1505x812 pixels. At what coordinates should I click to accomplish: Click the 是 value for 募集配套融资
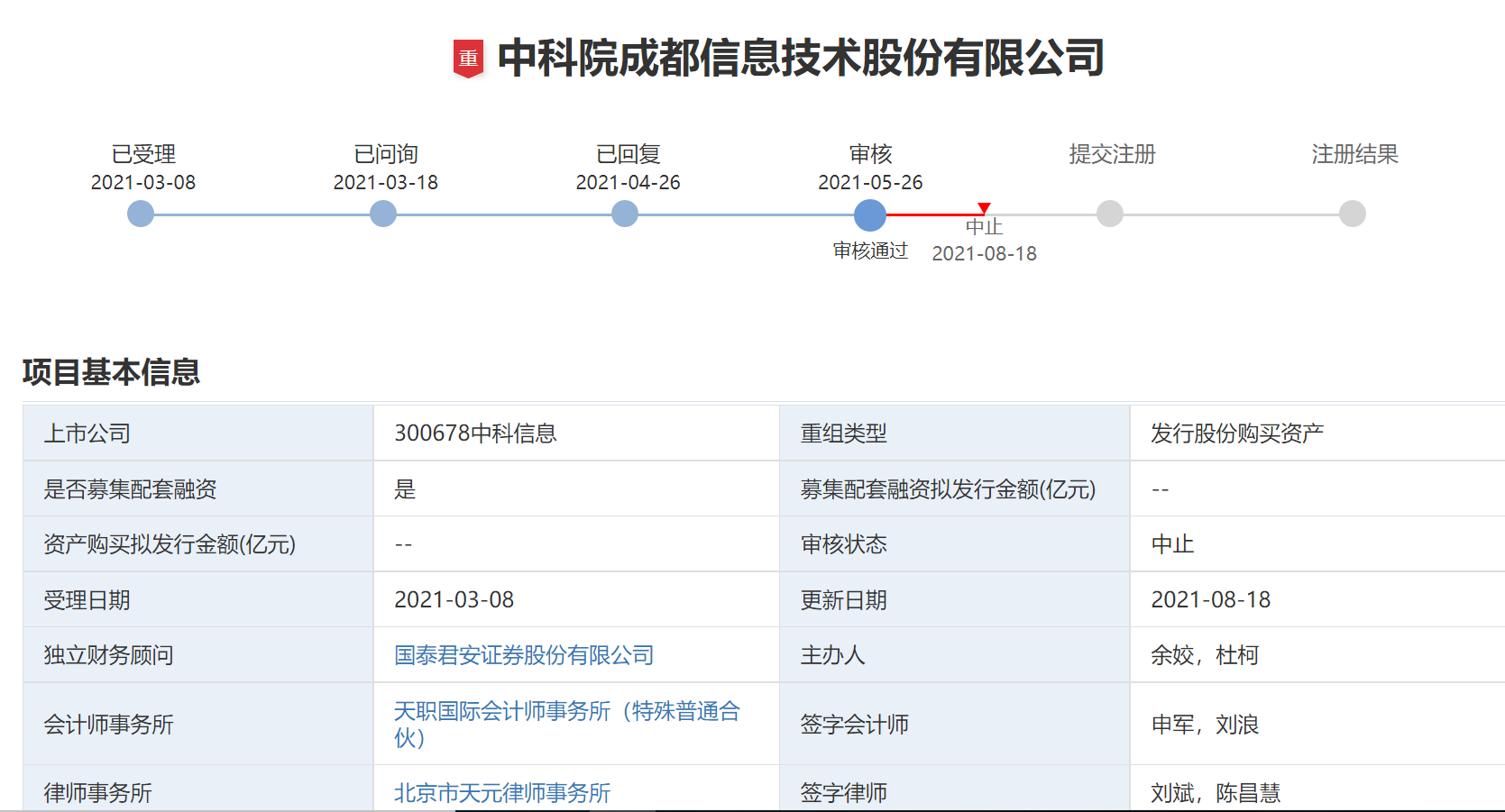click(x=405, y=489)
